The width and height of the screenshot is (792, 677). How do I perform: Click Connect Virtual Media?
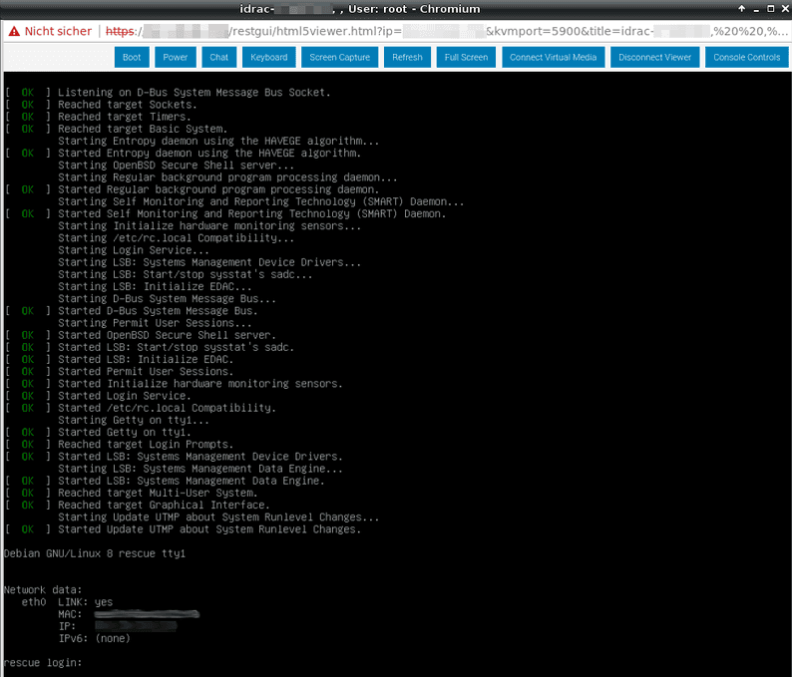pos(552,57)
